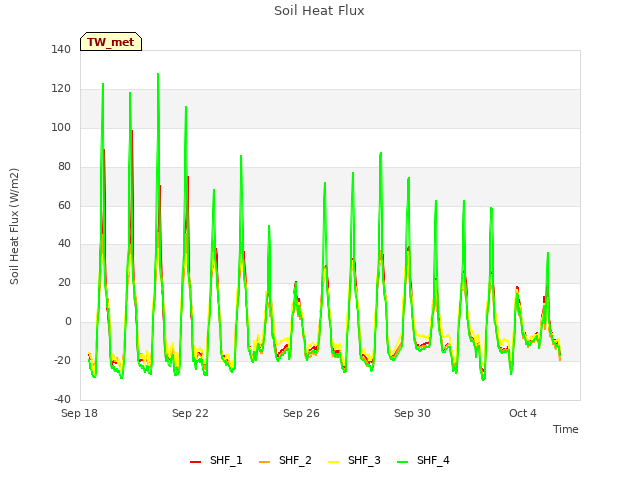
Task: Click the Sep 22 x-axis label
Action: [190, 413]
